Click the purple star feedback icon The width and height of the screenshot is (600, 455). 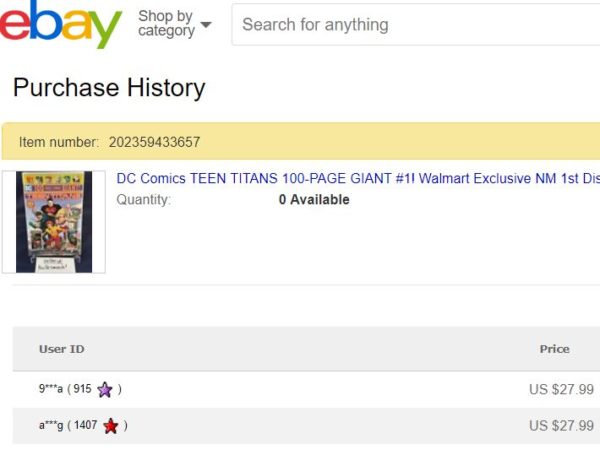(105, 390)
